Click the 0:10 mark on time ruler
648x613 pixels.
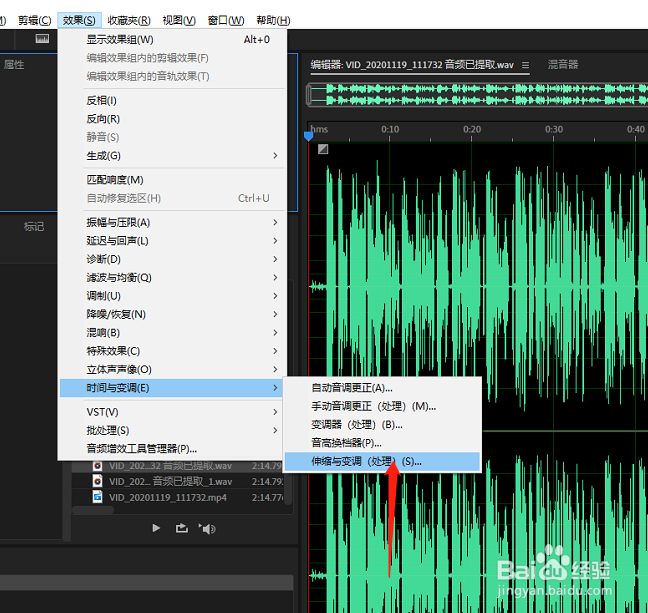390,130
